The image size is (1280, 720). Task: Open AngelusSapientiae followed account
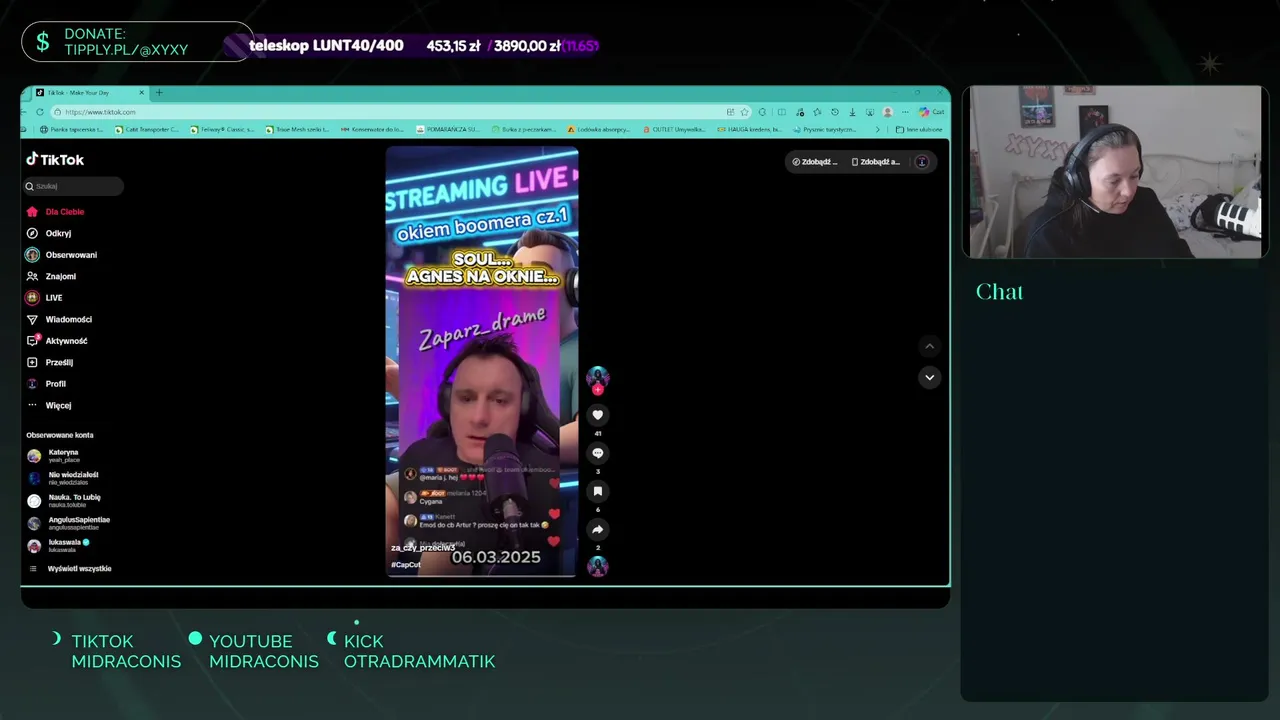click(68, 523)
